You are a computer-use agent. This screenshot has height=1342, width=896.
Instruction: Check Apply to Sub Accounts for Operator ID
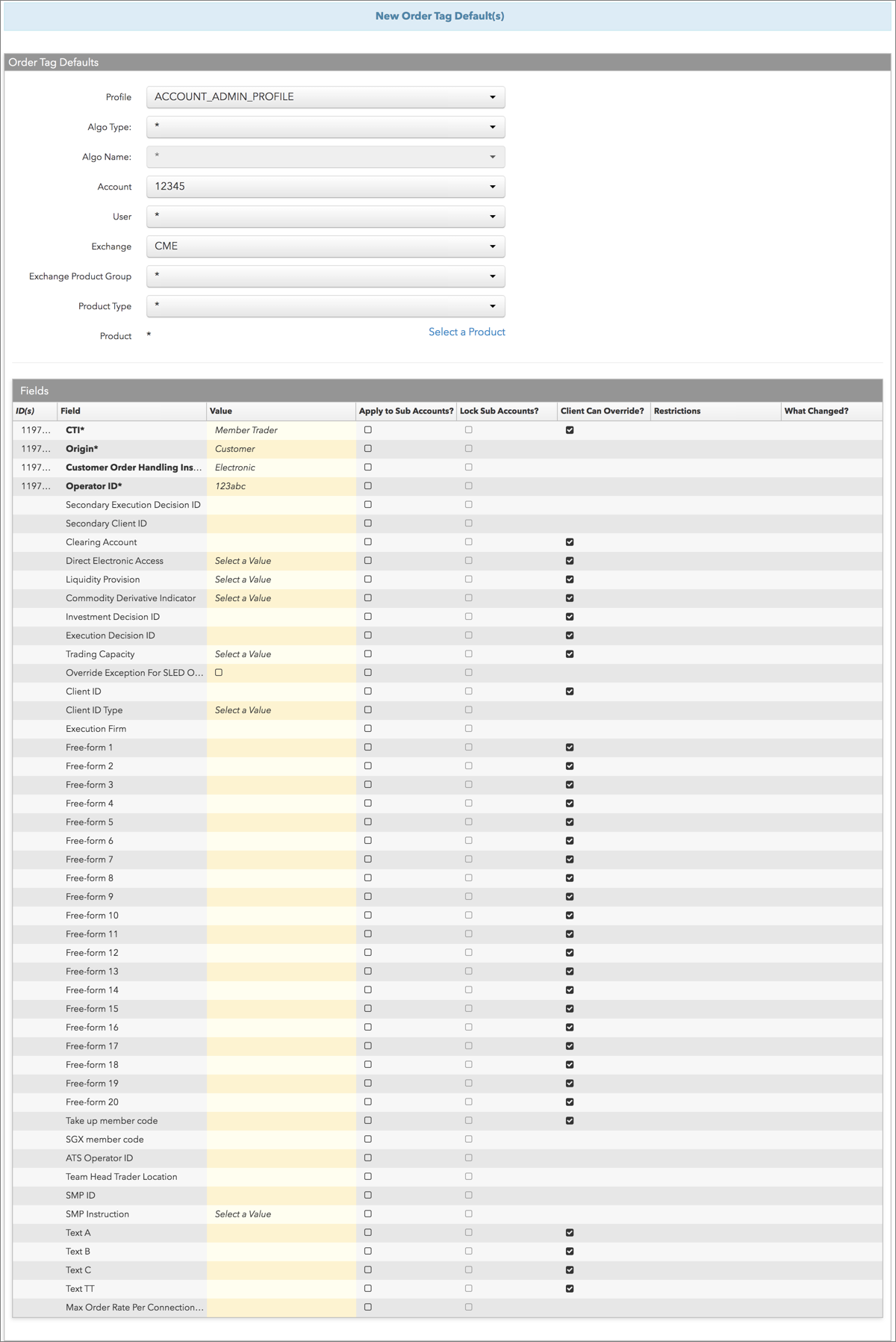click(367, 486)
